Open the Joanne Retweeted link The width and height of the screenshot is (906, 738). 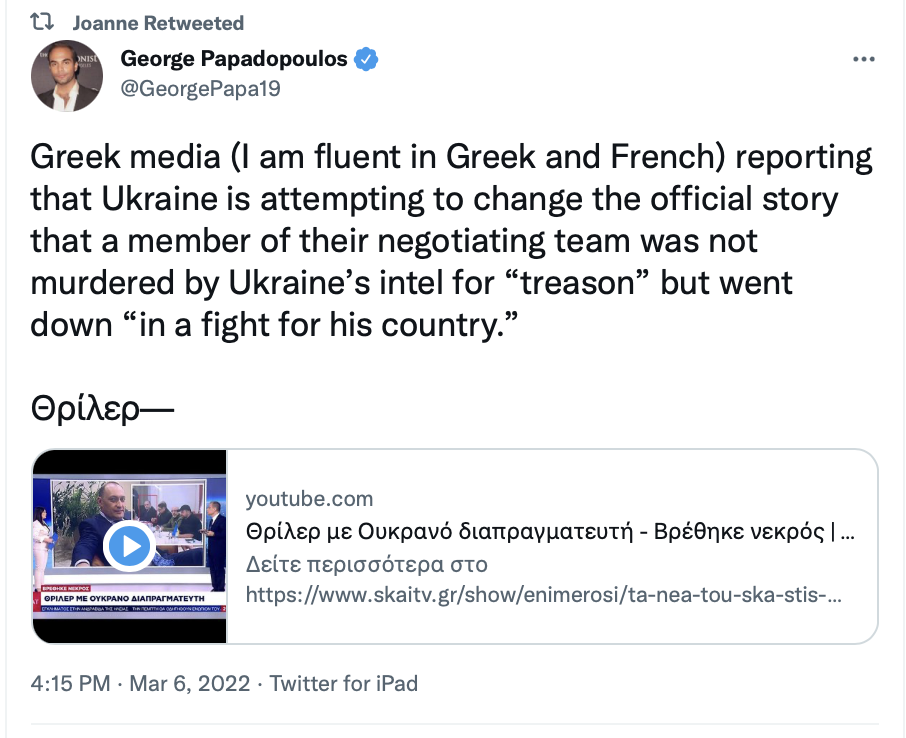click(x=158, y=23)
